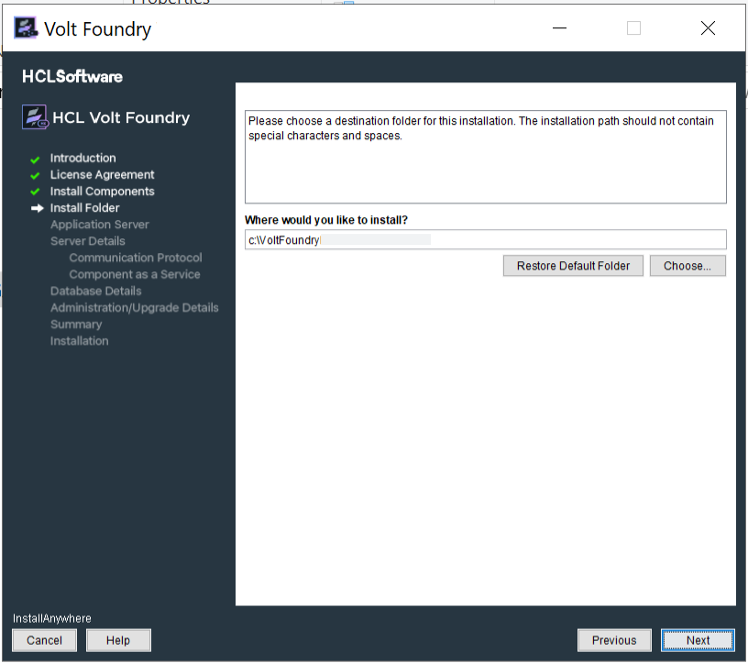Click the 'Where would you like to install?' label
The height and width of the screenshot is (665, 749).
[x=326, y=220]
